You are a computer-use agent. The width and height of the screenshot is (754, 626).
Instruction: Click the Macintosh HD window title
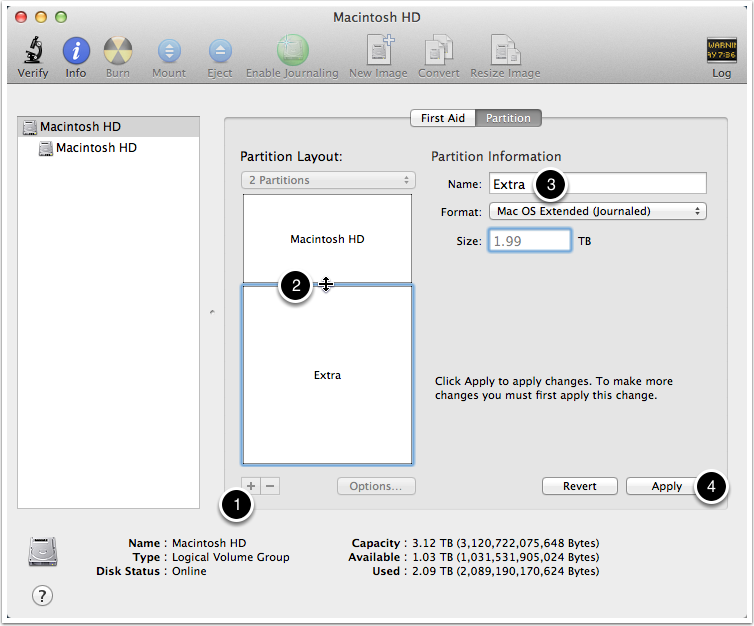pyautogui.click(x=377, y=17)
